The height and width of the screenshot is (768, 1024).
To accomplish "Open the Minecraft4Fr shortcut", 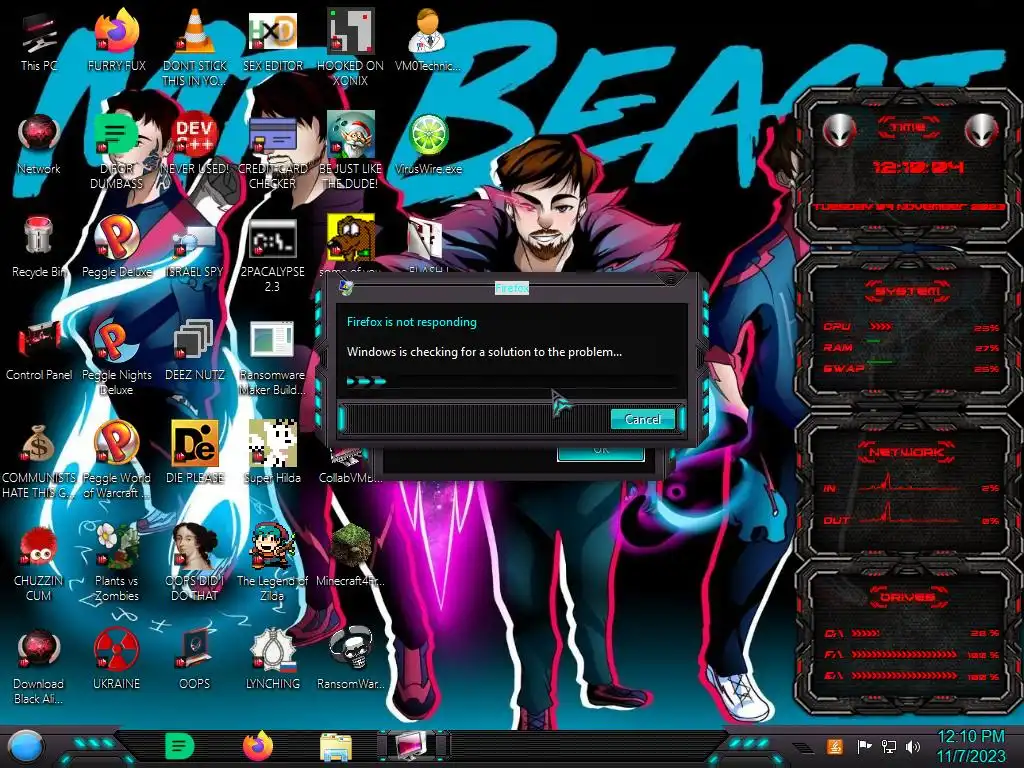I will tap(350, 555).
